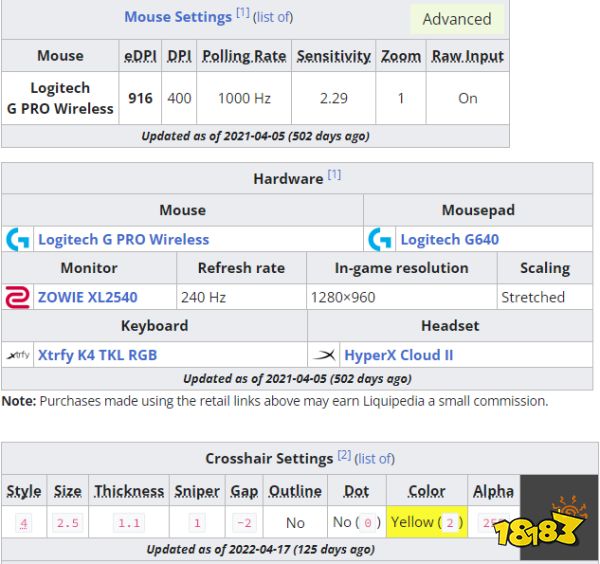Click reference [1] next to Hardware heading
Viewport: 600px width, 564px height.
(334, 174)
